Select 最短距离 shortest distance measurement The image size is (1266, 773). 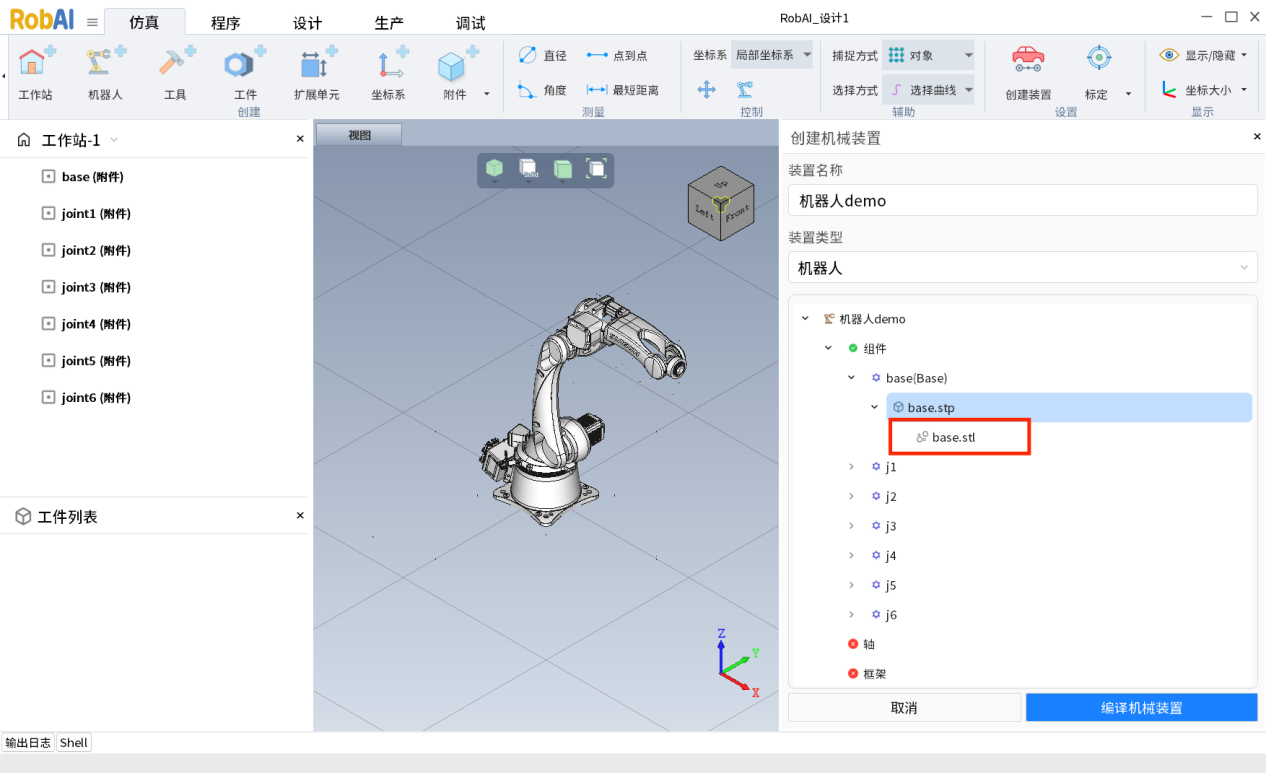[623, 90]
